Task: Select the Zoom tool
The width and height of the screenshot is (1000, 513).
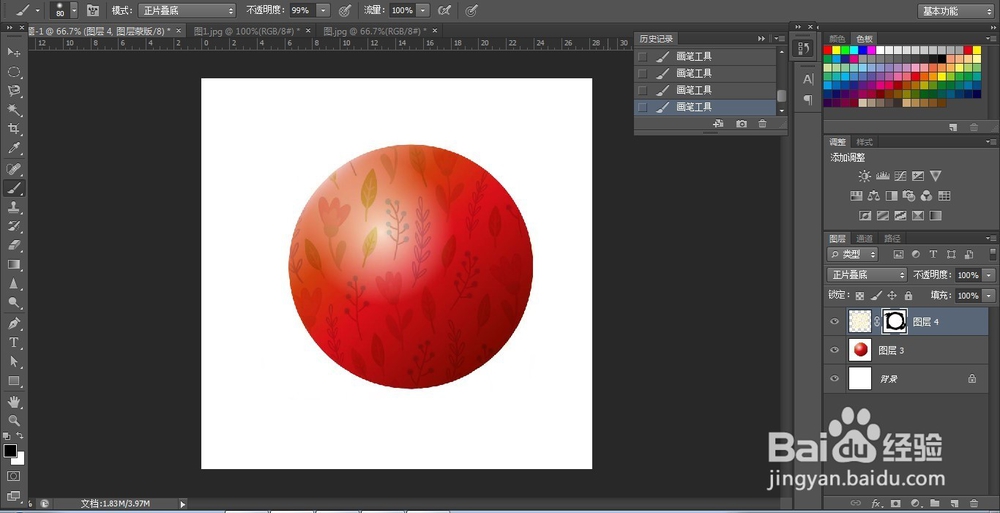Action: click(14, 421)
